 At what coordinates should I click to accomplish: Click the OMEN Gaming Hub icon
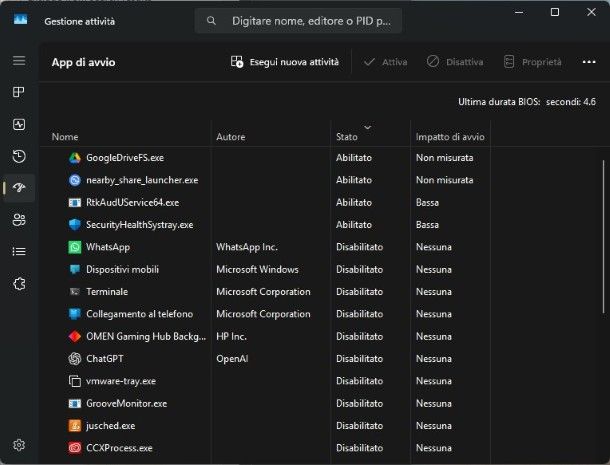tap(75, 337)
